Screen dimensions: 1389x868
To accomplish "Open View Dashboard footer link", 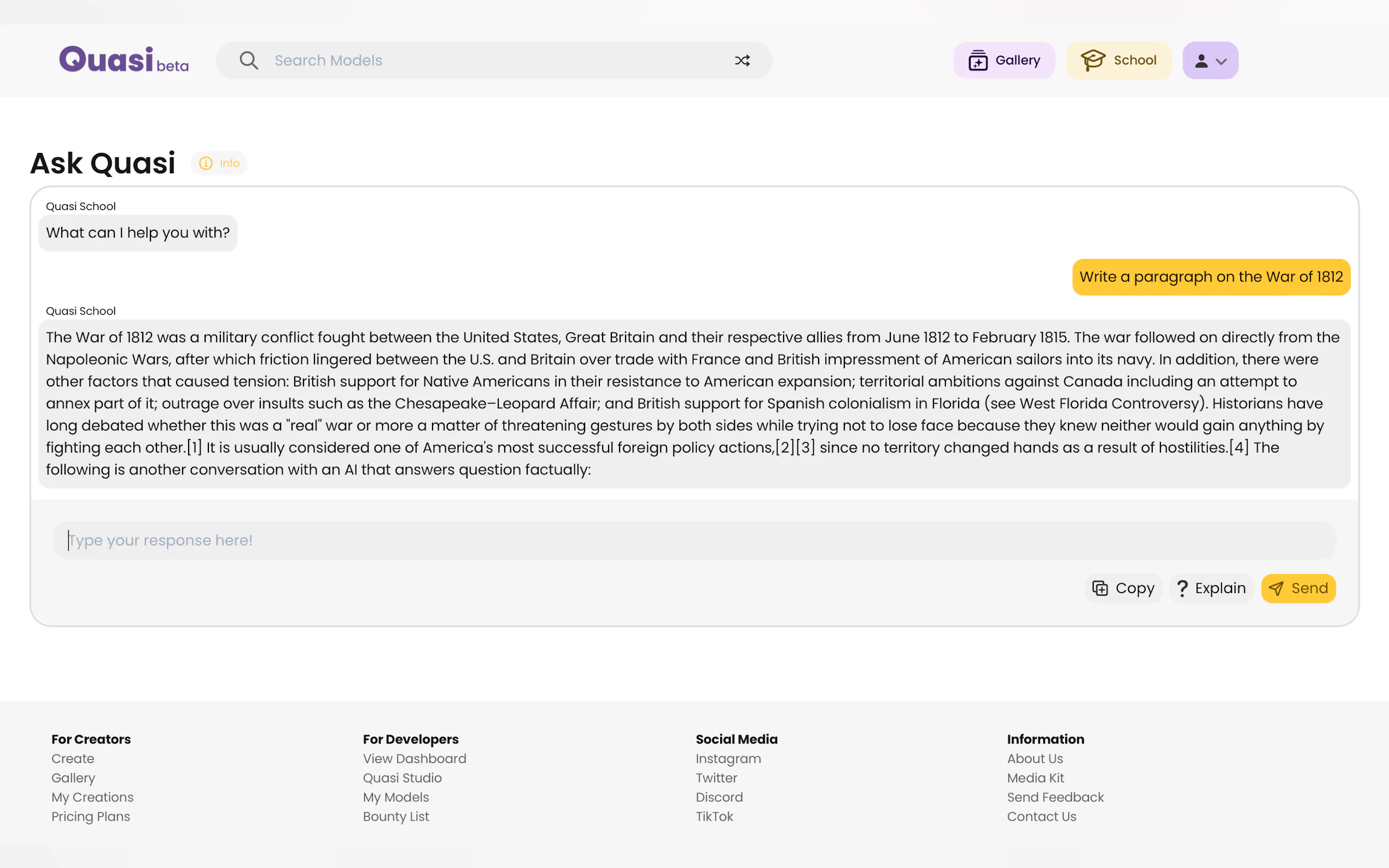I will (x=414, y=758).
